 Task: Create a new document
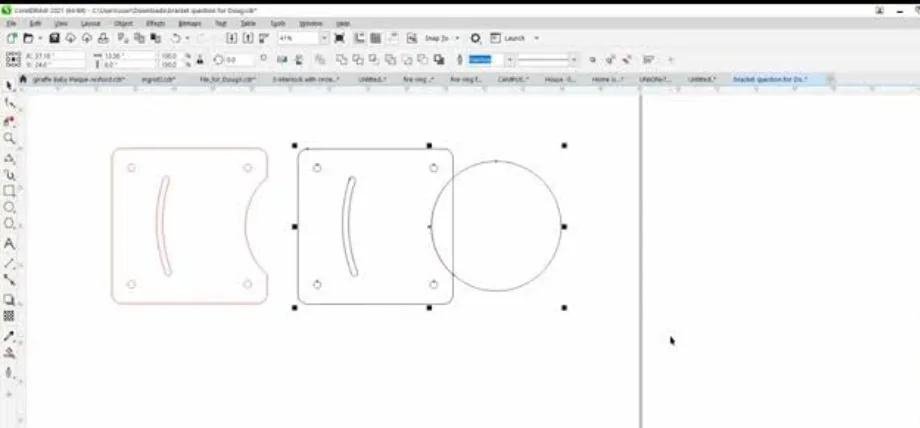point(11,38)
